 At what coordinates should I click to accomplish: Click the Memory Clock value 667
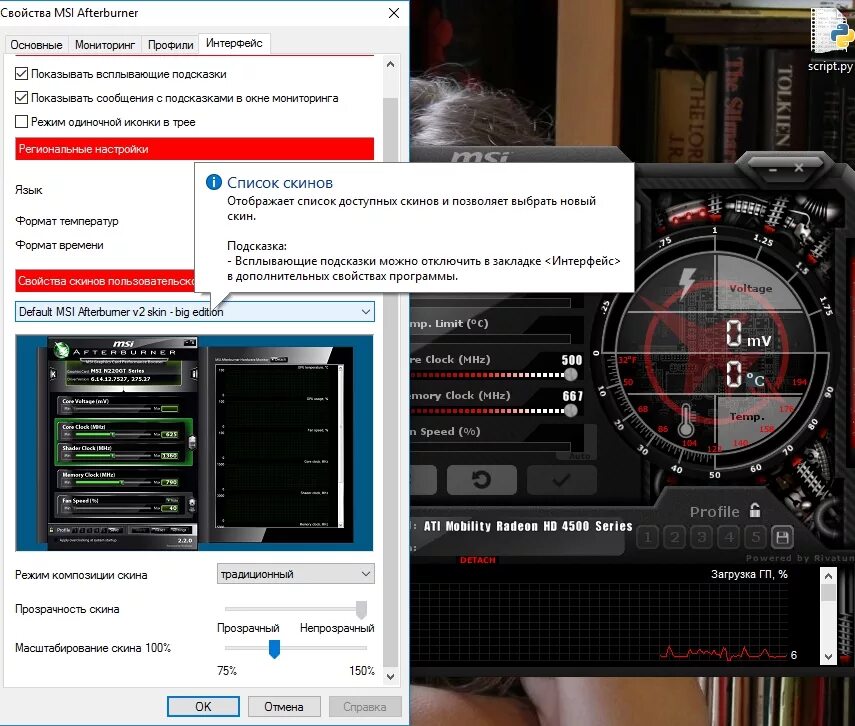(573, 396)
